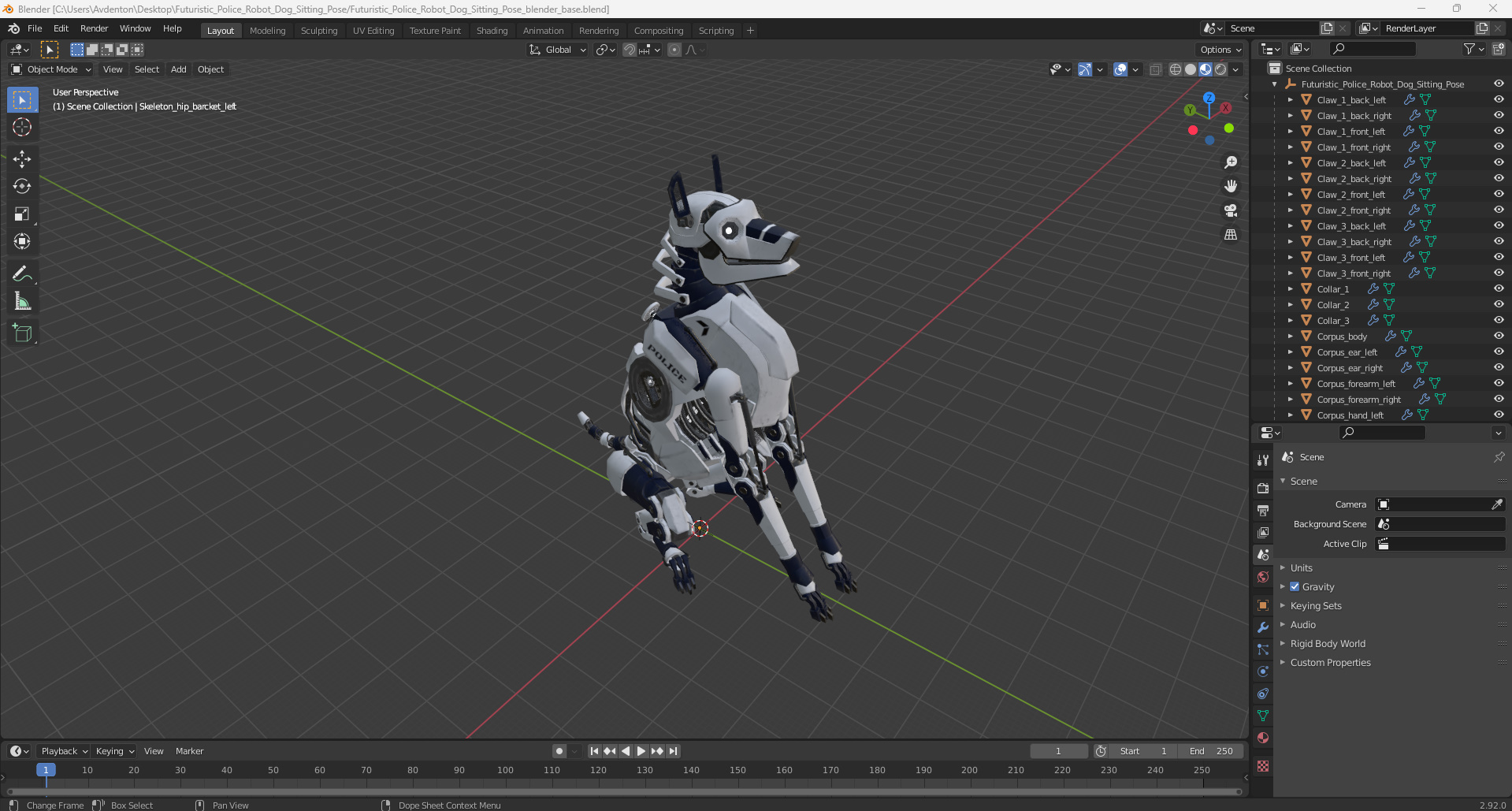This screenshot has width=1512, height=811.
Task: Expand the Units panel
Action: (1301, 567)
